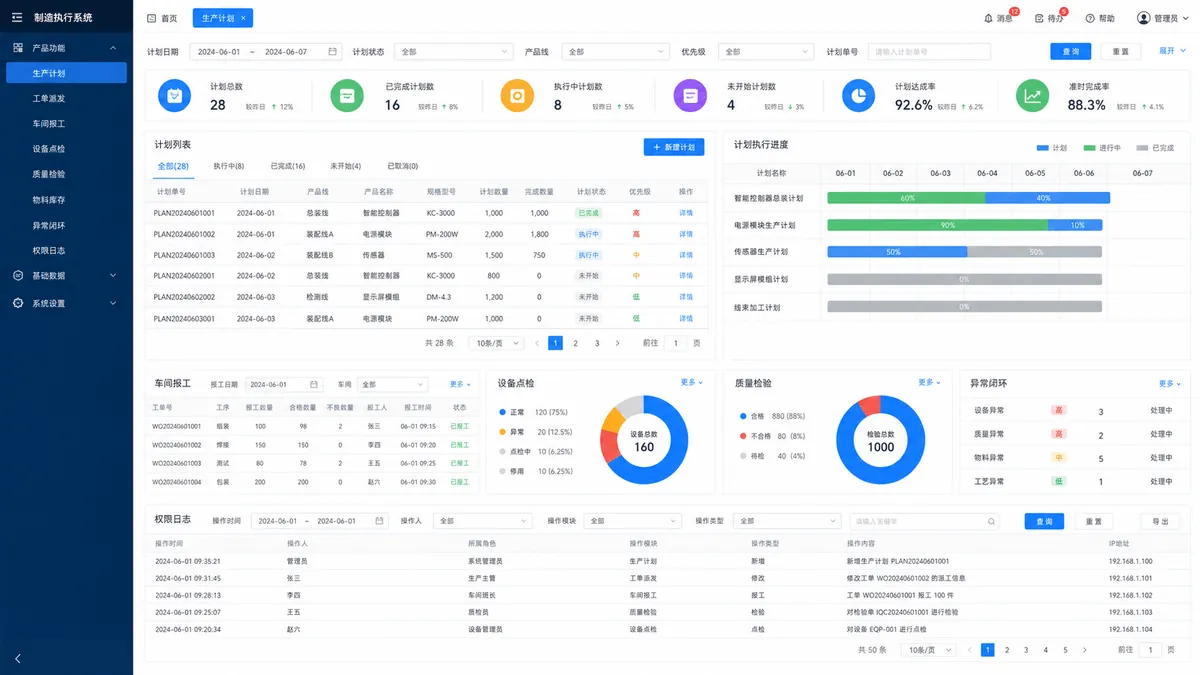Image resolution: width=1200 pixels, height=675 pixels.
Task: Open the 10条/页 page size selector
Action: point(498,343)
